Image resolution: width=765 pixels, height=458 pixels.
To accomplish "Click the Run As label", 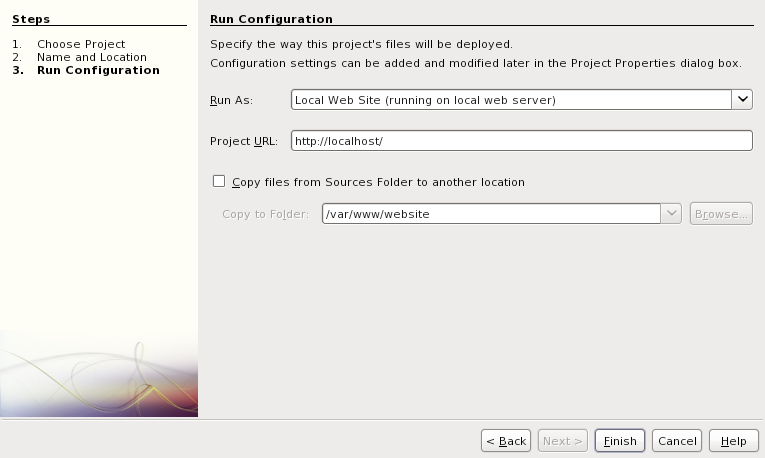I will [x=231, y=100].
